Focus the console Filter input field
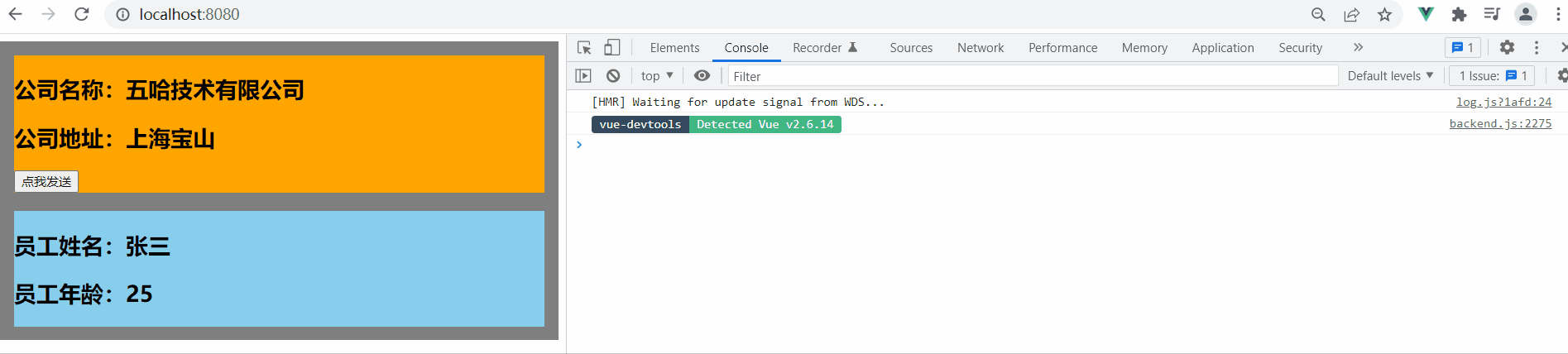The image size is (1568, 354). point(1032,76)
